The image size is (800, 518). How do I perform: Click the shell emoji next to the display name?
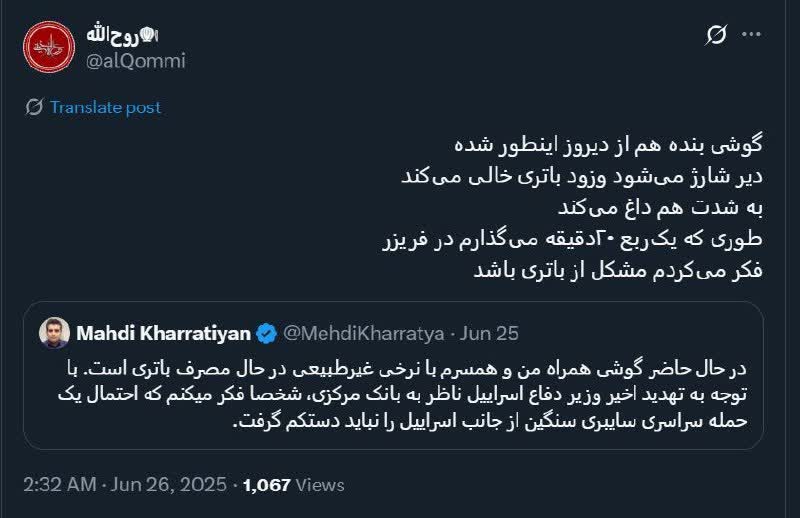[x=149, y=35]
